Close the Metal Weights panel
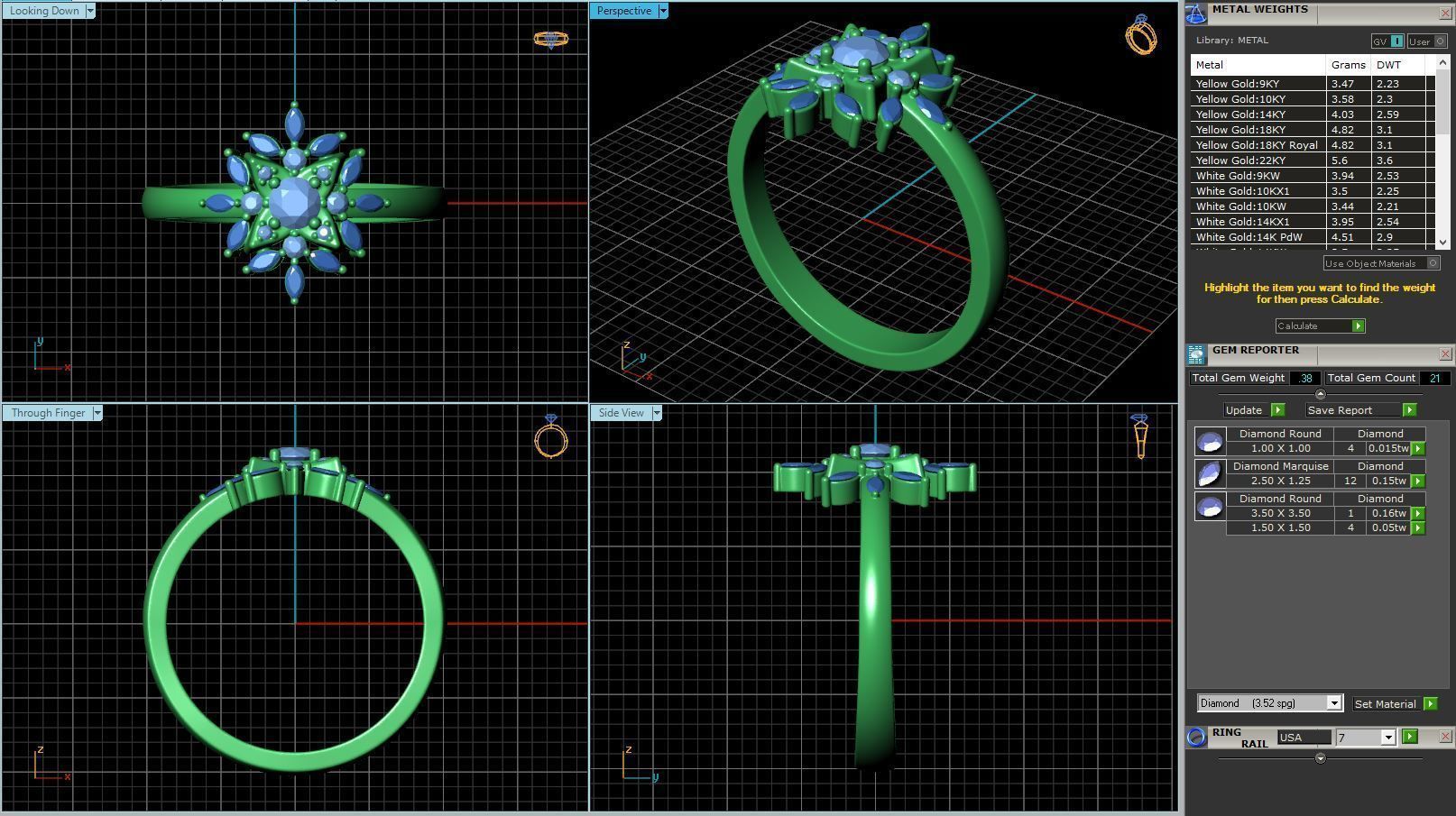 click(x=1446, y=14)
